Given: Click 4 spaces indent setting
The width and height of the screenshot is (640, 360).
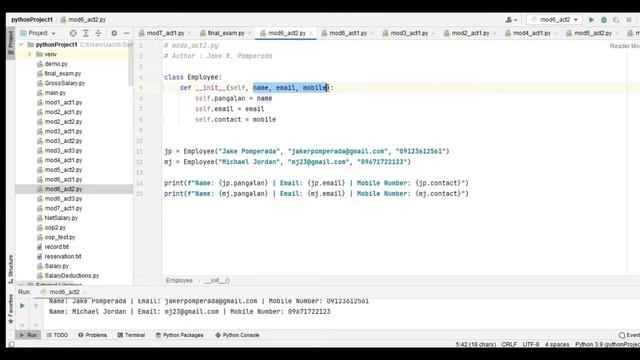Looking at the screenshot, I should pyautogui.click(x=557, y=344).
